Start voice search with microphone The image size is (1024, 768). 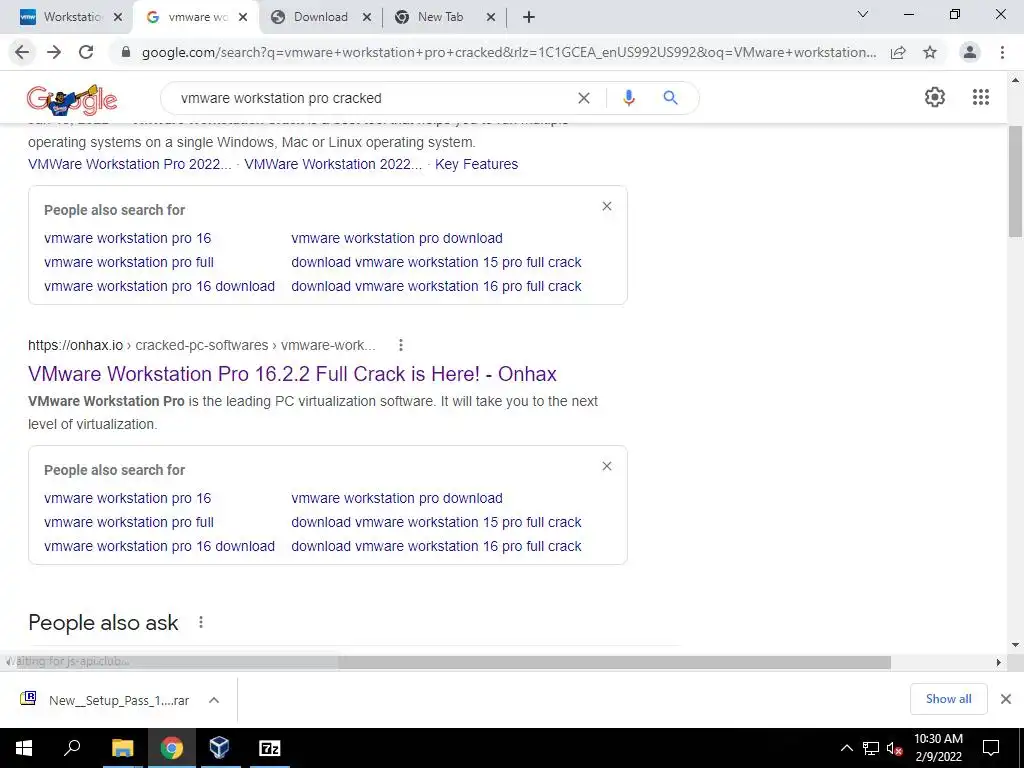pos(628,98)
